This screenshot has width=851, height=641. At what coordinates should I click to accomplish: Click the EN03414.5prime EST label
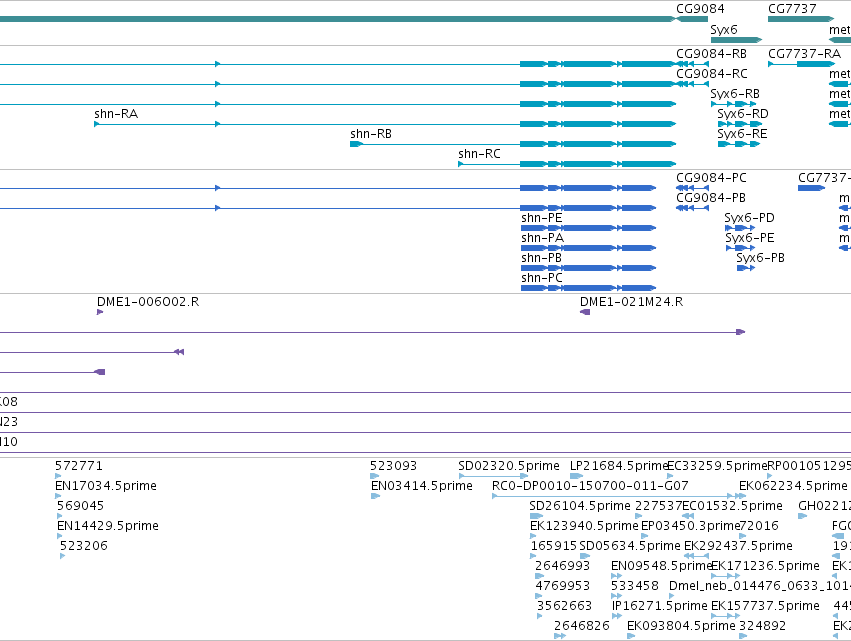pos(422,486)
